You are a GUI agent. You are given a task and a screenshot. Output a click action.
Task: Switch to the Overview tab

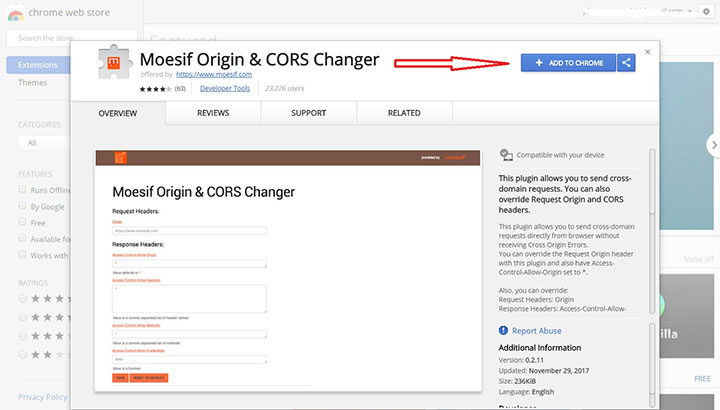[x=118, y=113]
